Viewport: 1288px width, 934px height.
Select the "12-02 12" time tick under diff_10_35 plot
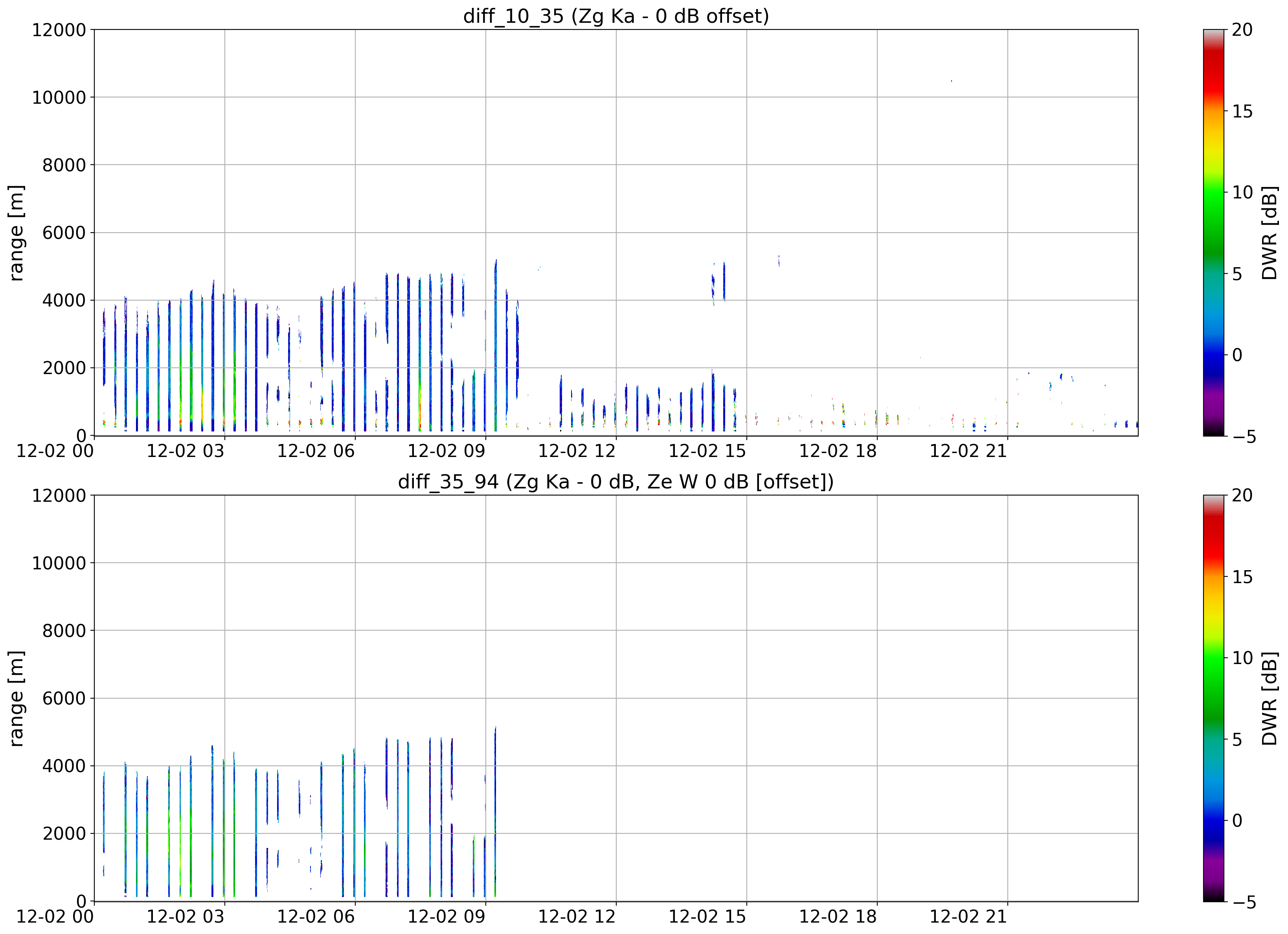577,451
